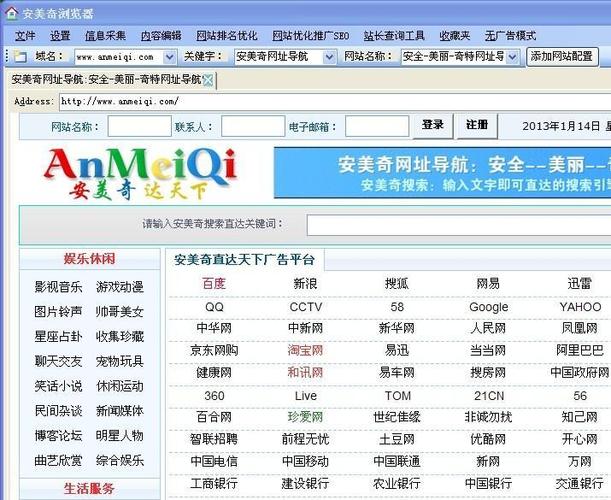Open the Google link
The height and width of the screenshot is (500, 611).
click(489, 307)
